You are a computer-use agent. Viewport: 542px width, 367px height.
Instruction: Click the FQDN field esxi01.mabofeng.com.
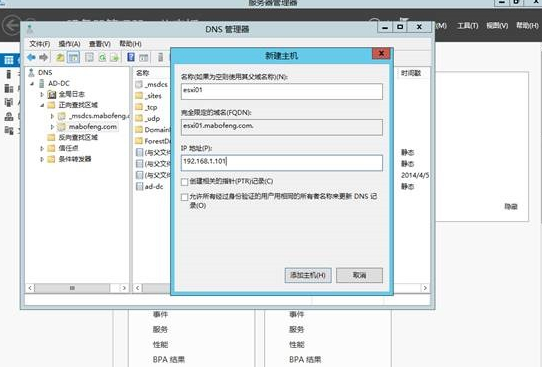coord(282,127)
